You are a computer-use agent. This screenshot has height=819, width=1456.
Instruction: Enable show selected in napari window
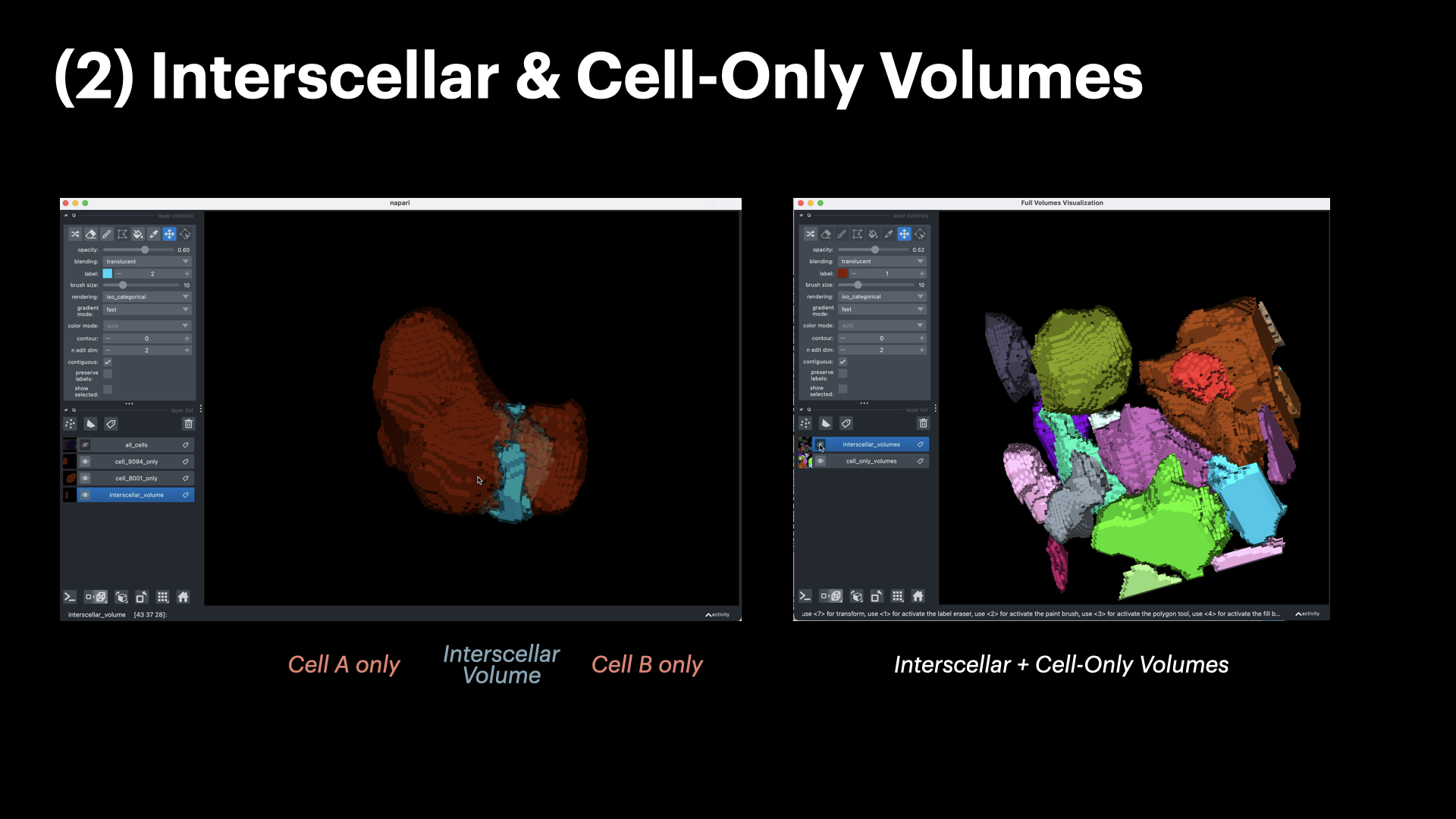[108, 390]
